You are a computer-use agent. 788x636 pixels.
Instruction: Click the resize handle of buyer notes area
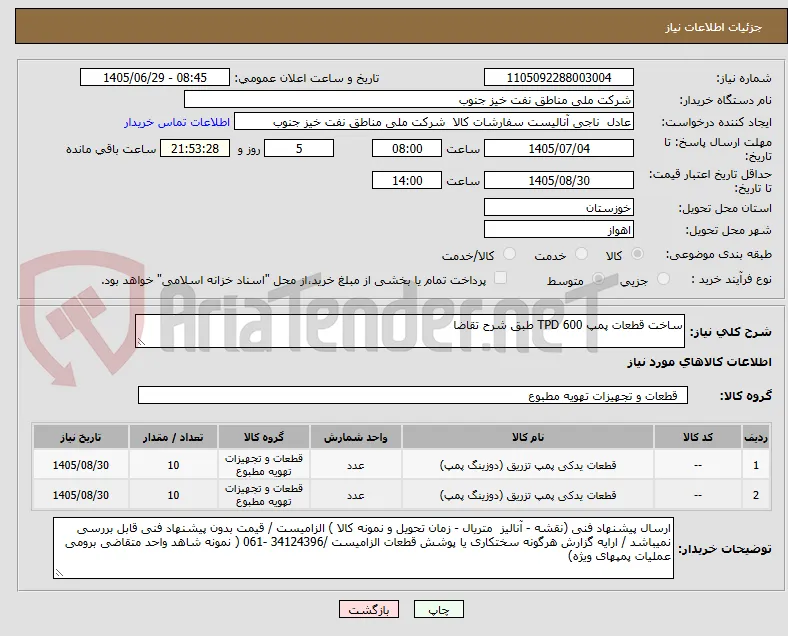click(59, 573)
